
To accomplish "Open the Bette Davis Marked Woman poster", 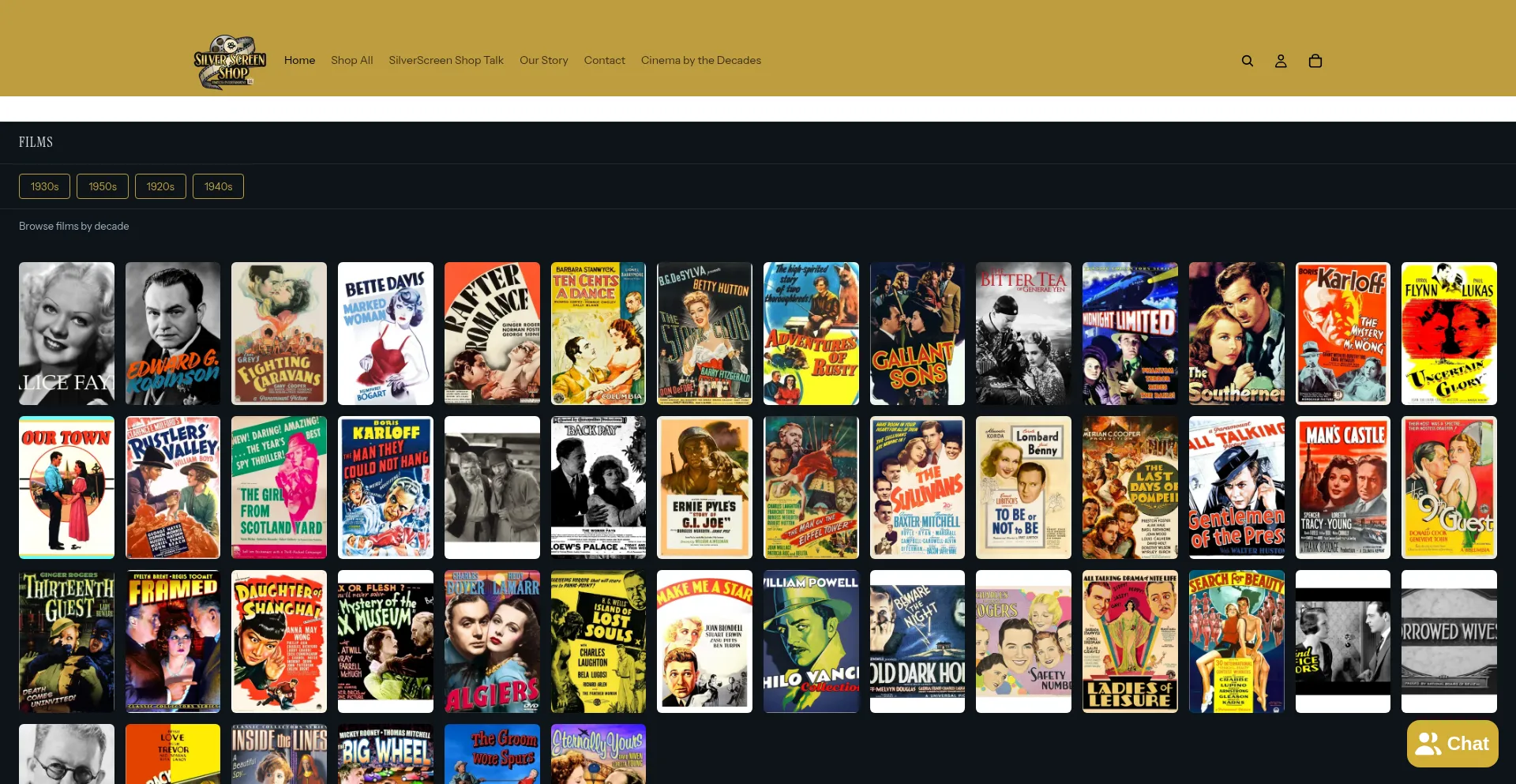I will [x=385, y=333].
